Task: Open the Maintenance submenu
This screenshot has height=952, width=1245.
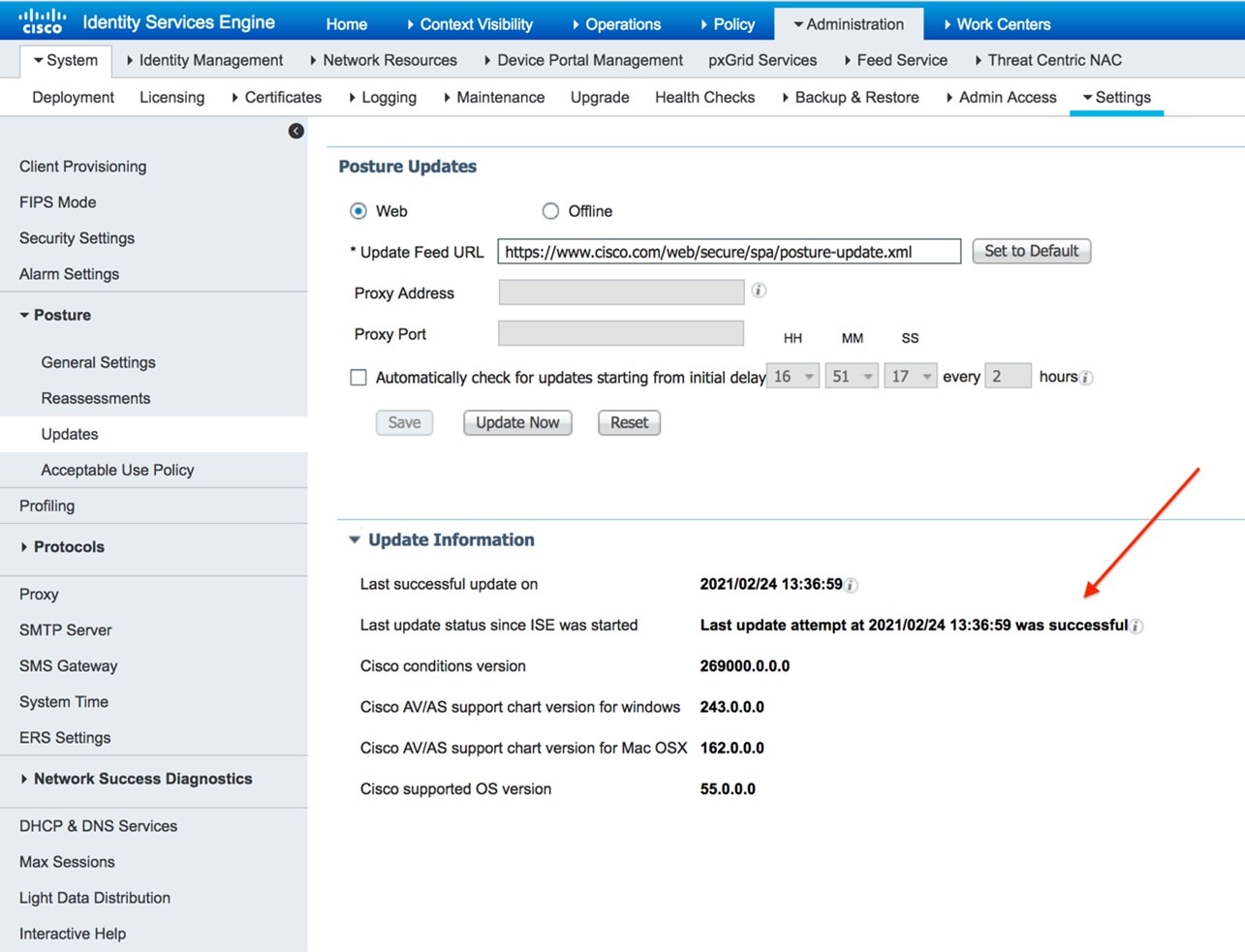Action: point(493,97)
